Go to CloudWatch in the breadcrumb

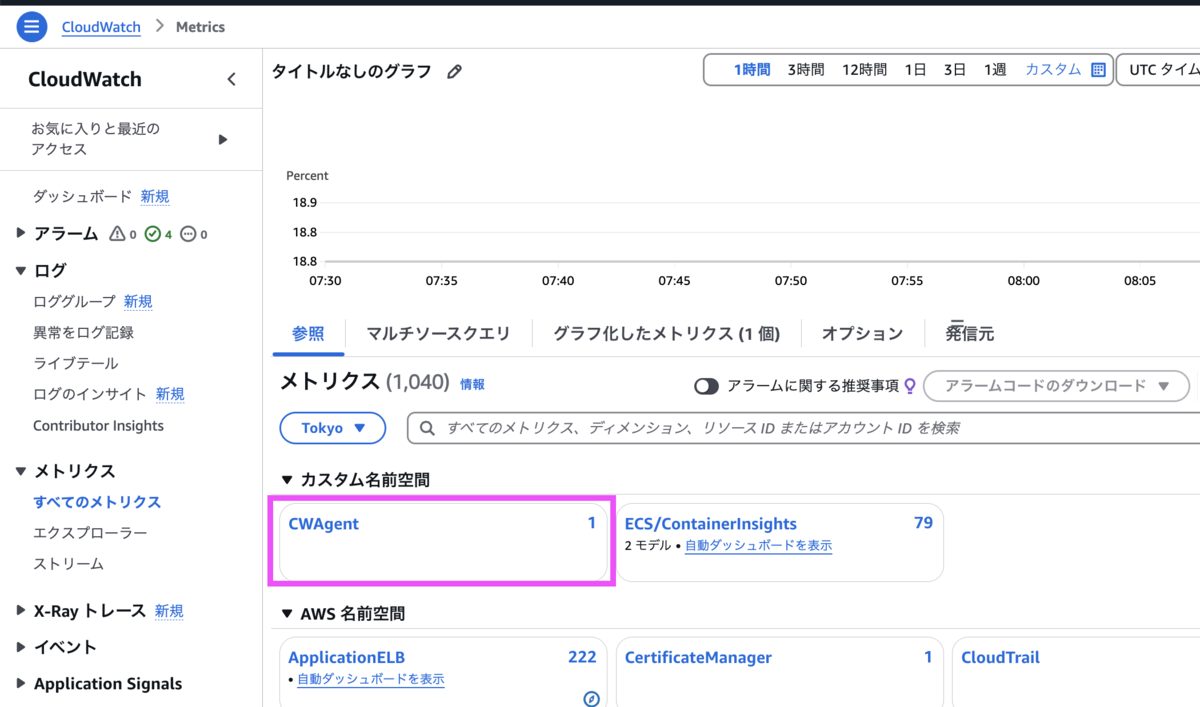click(x=101, y=27)
